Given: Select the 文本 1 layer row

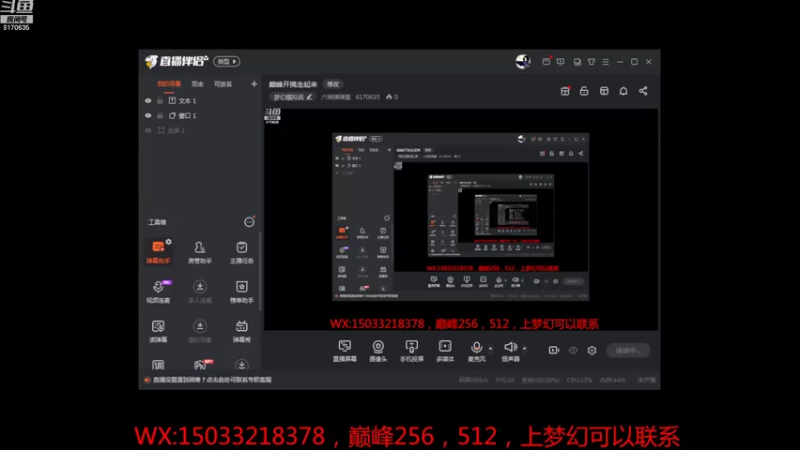Looking at the screenshot, I should (x=201, y=101).
